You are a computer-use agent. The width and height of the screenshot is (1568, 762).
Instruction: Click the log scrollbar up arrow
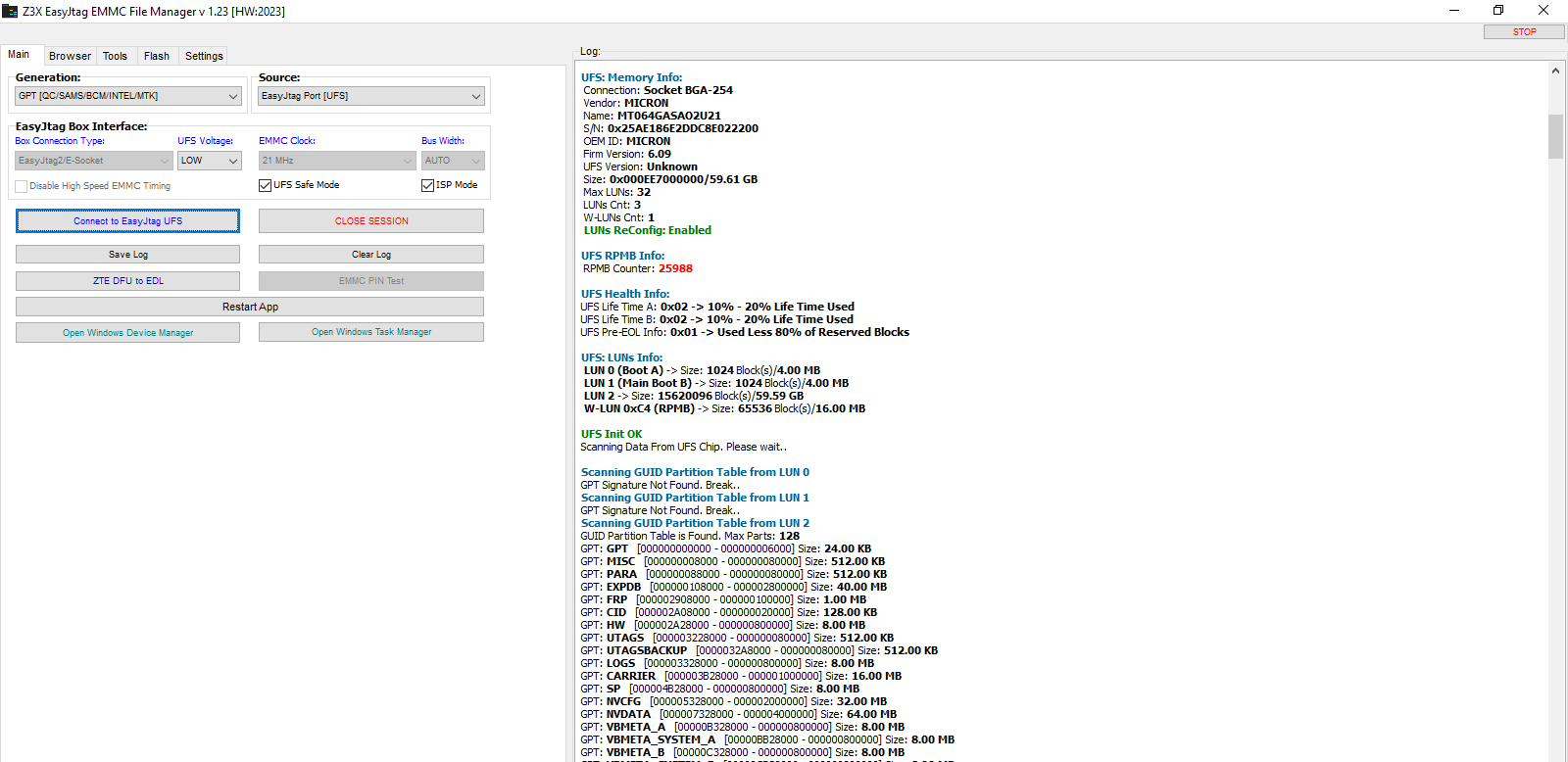[1555, 71]
